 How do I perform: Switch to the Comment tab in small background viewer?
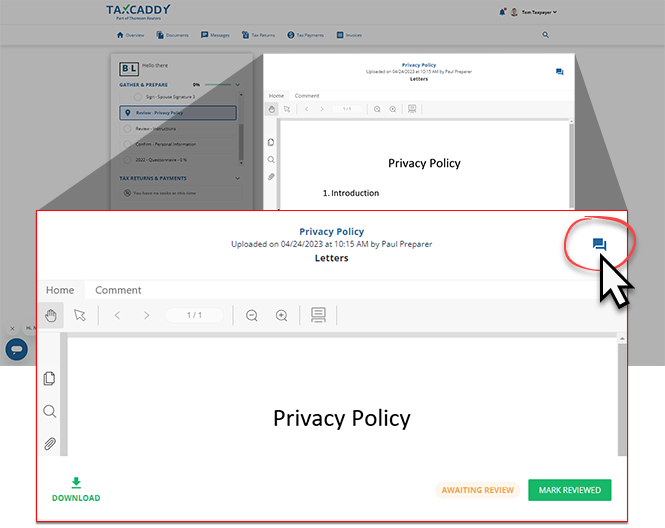[x=307, y=96]
